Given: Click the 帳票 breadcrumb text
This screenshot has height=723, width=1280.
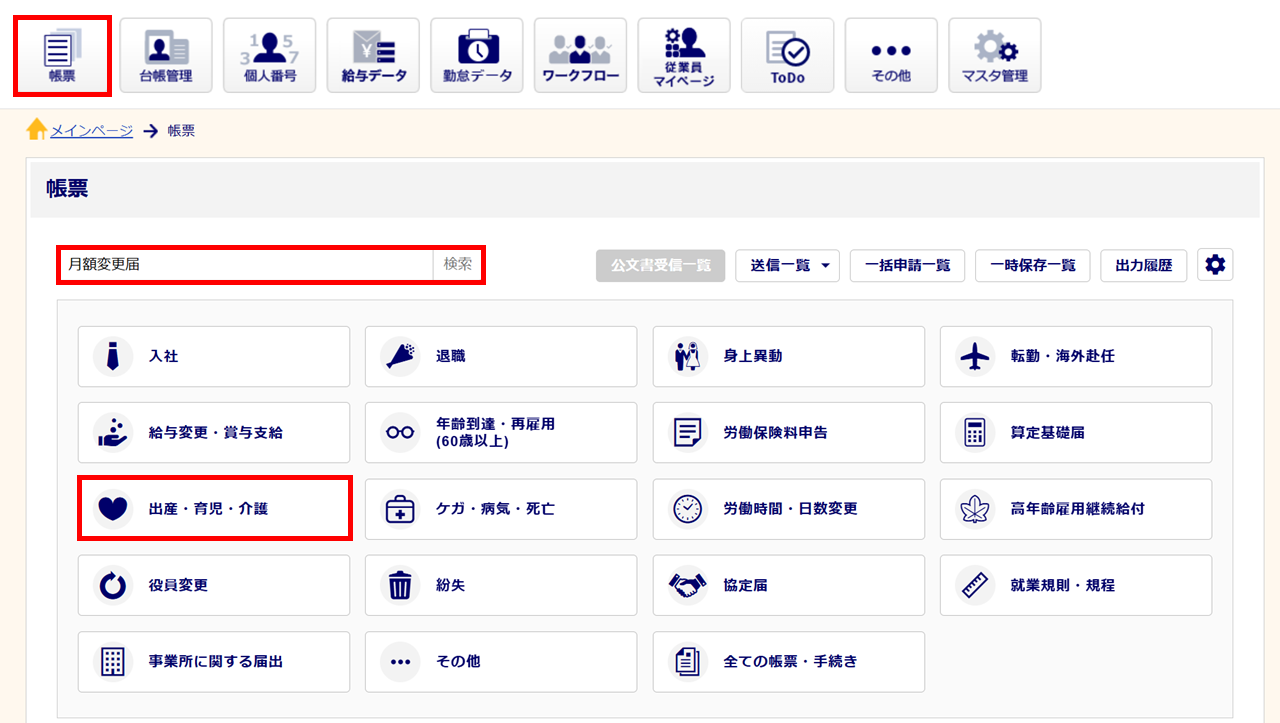Looking at the screenshot, I should 181,130.
